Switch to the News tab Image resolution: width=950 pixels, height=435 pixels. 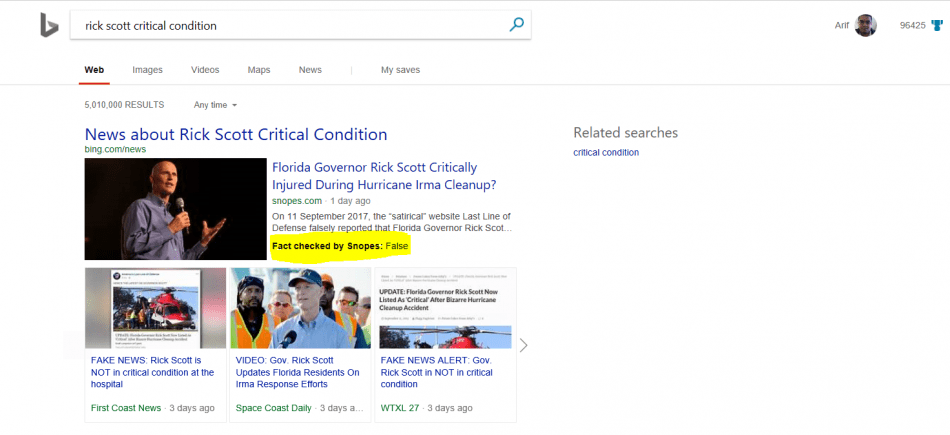pos(310,70)
